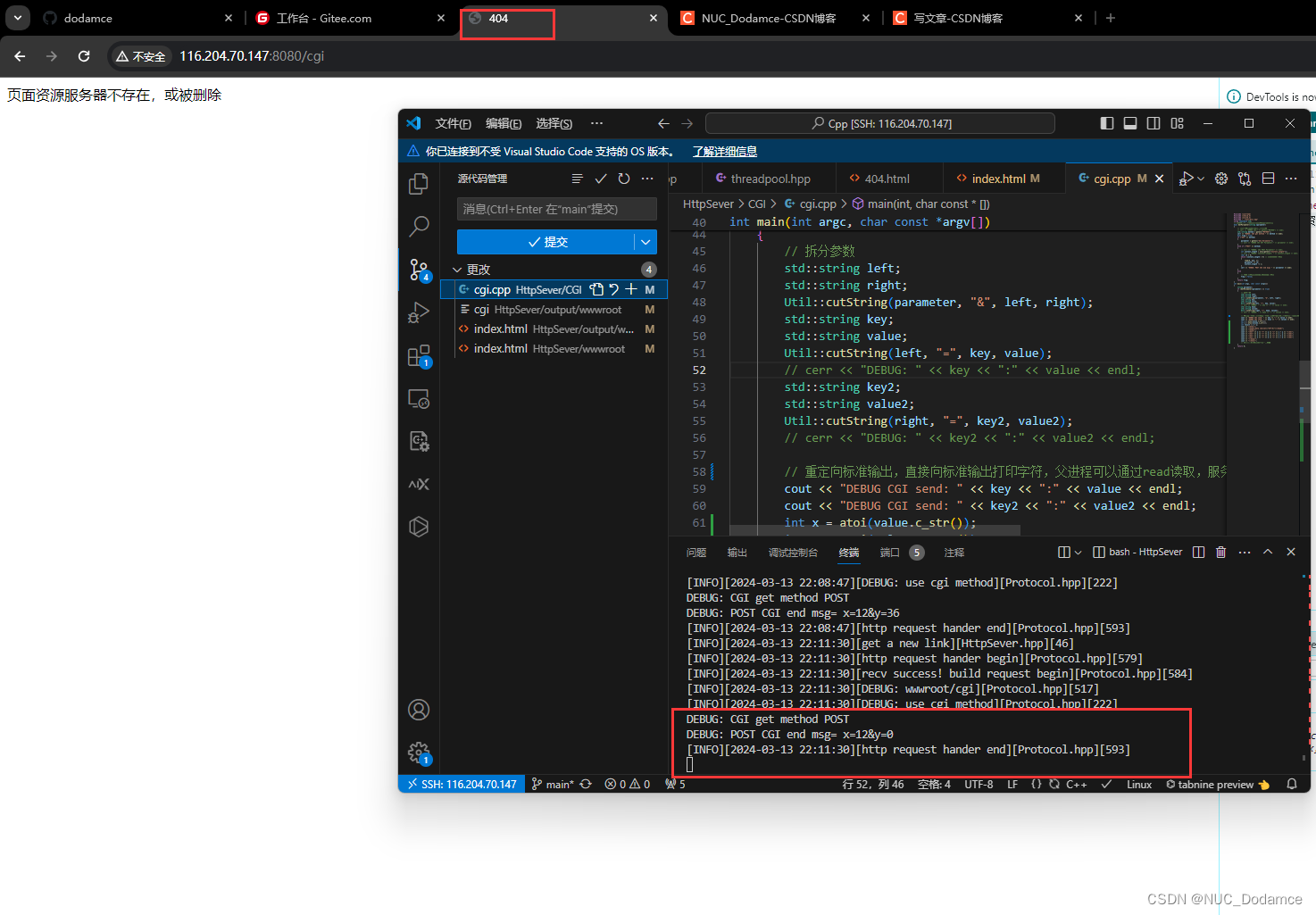Screen dimensions: 1316x915
Task: Open the Explorer view in VS Code activity bar
Action: pyautogui.click(x=419, y=184)
